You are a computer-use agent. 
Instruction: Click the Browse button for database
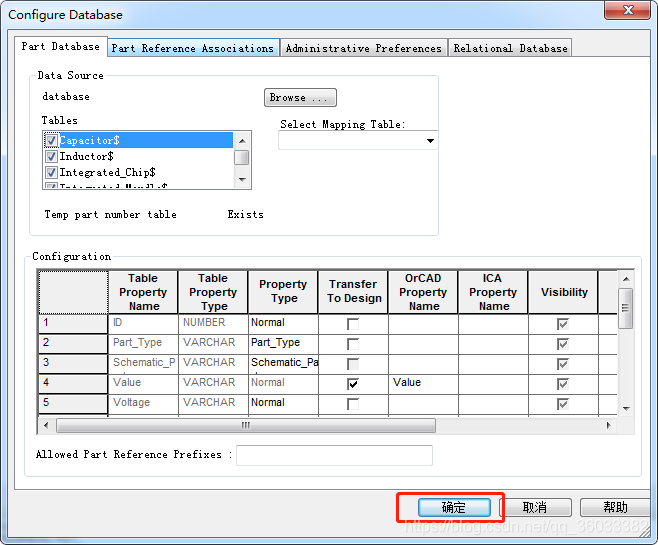coord(300,98)
